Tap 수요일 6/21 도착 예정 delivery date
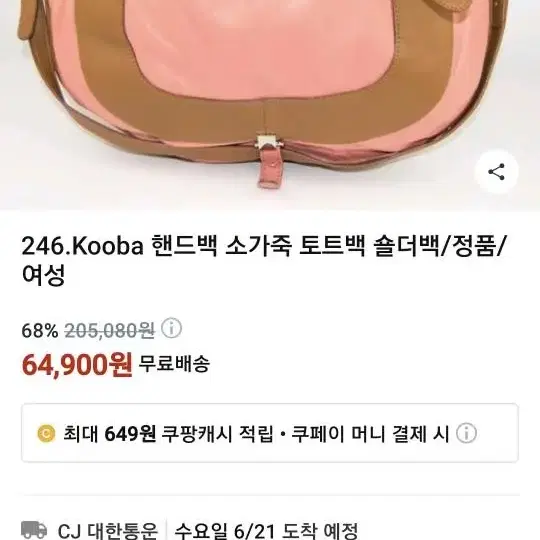 pyautogui.click(x=266, y=531)
